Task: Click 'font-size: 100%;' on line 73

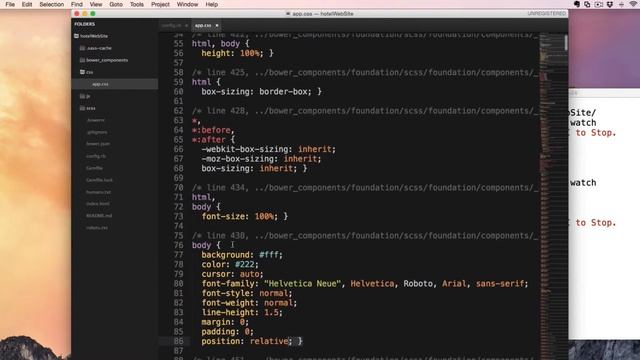Action: coord(240,216)
